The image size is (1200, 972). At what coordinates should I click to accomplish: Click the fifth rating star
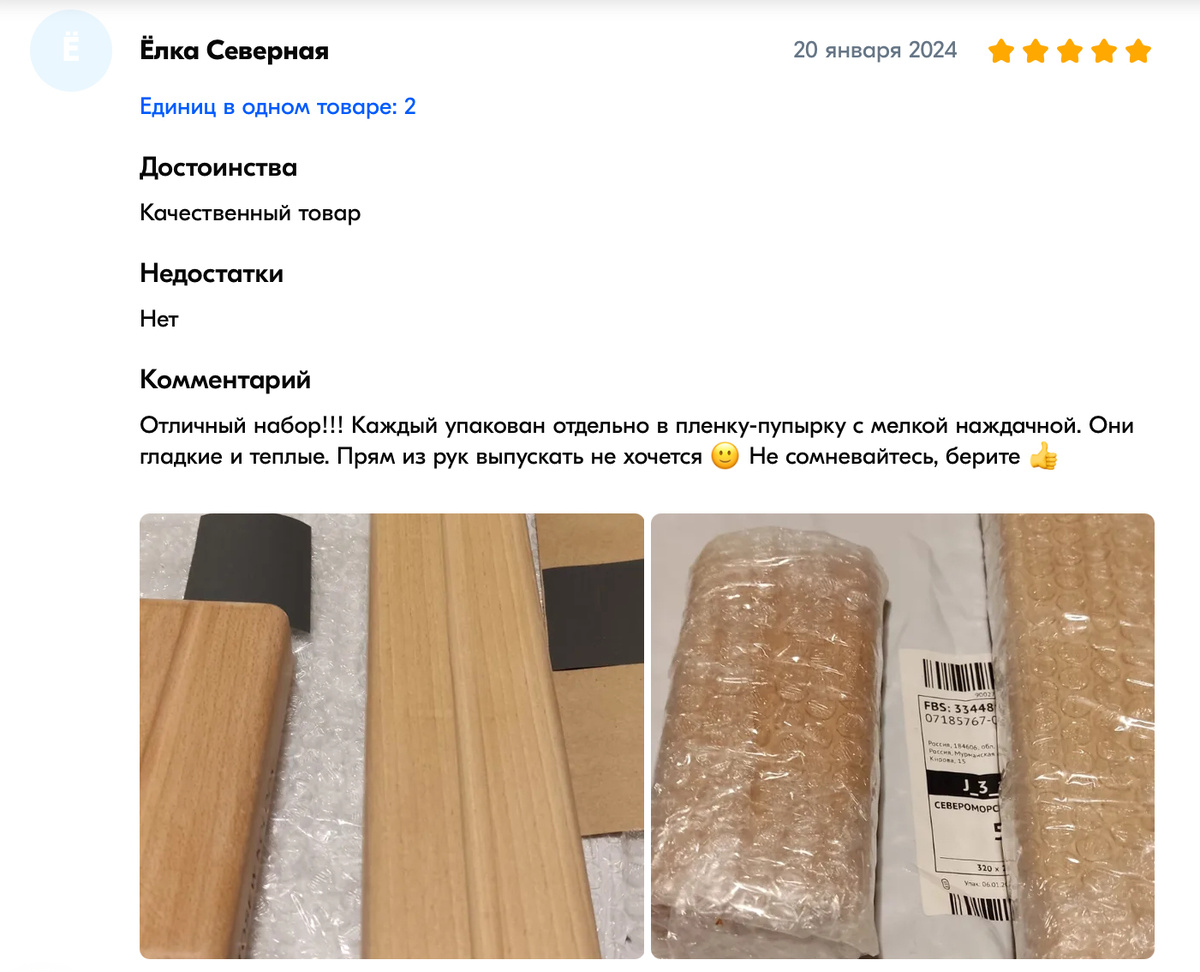pos(1139,51)
